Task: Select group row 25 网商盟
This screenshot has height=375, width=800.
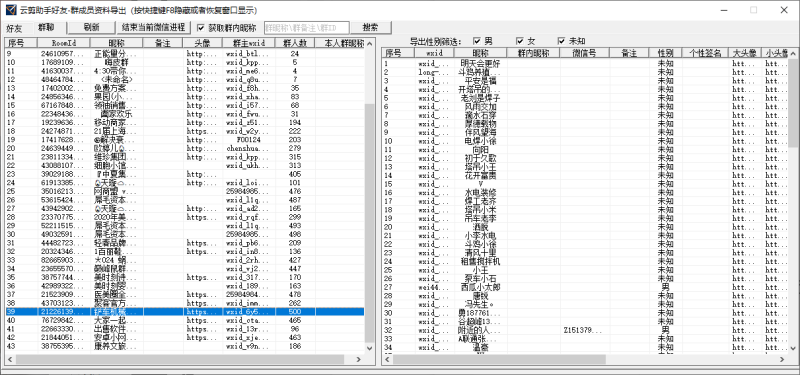Action: pyautogui.click(x=185, y=191)
